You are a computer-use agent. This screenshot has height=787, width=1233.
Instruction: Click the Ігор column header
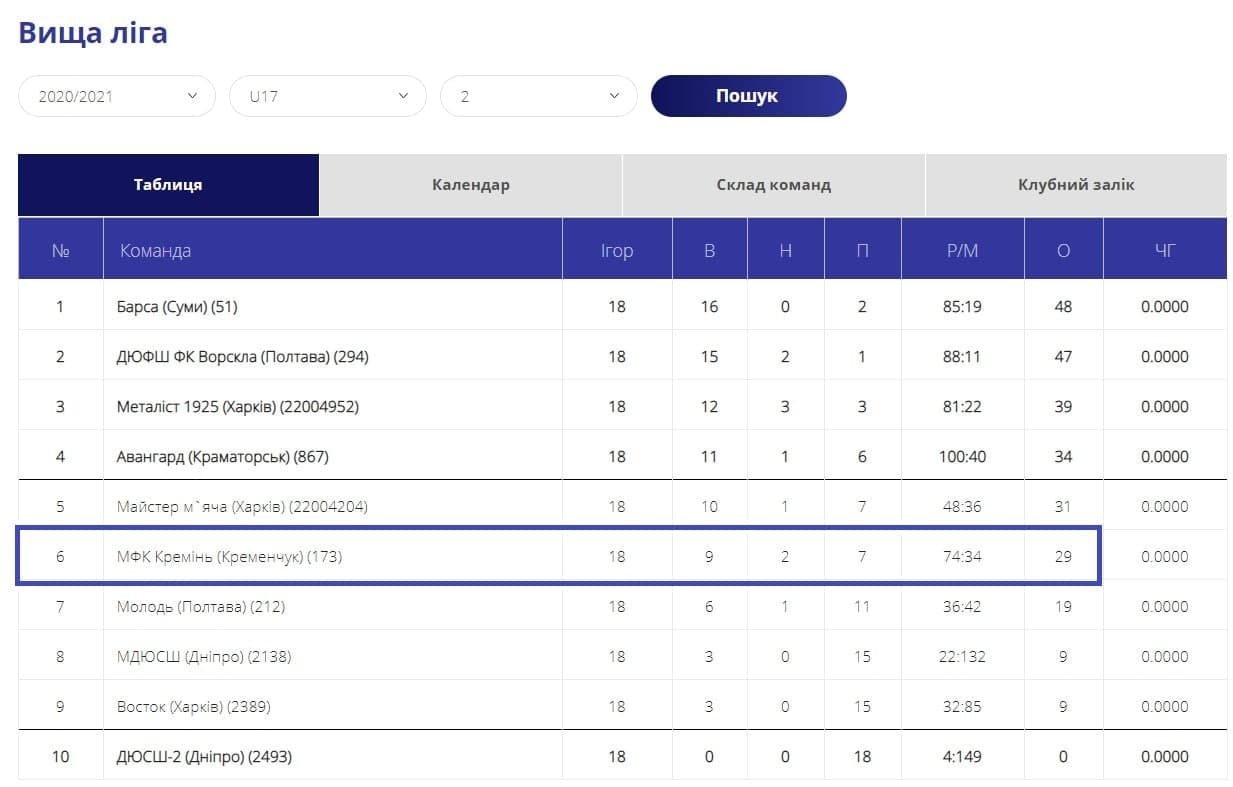(x=616, y=251)
